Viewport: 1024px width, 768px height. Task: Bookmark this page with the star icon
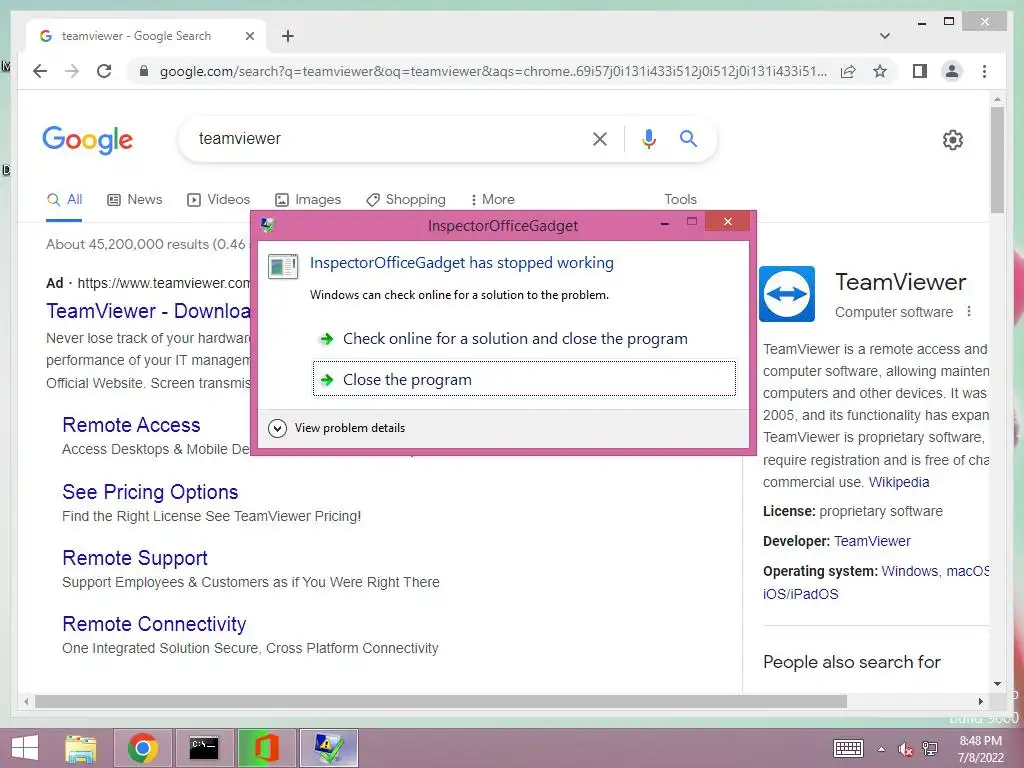pos(880,71)
